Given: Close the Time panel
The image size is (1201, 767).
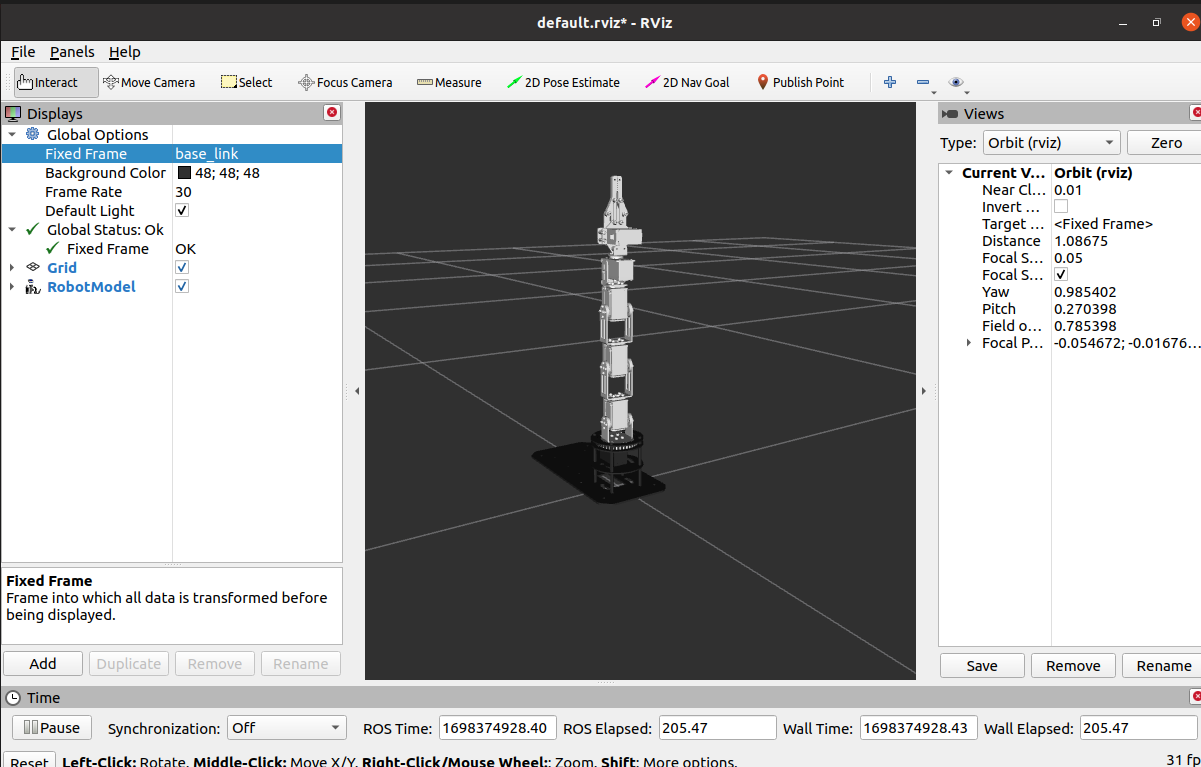Looking at the screenshot, I should click(x=1195, y=696).
